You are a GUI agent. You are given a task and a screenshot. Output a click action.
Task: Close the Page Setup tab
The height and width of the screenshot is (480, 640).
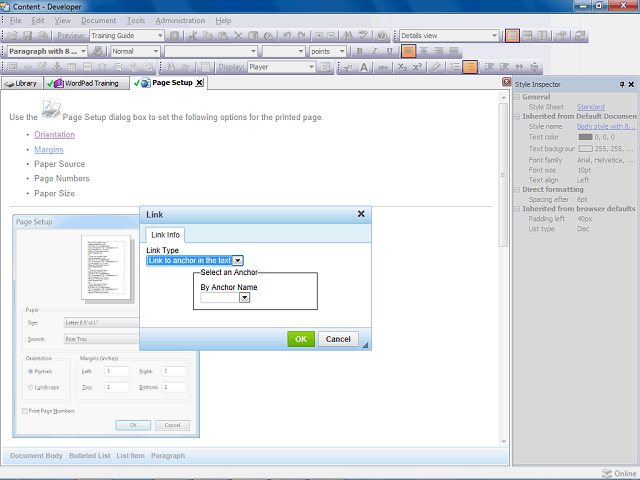[x=199, y=83]
